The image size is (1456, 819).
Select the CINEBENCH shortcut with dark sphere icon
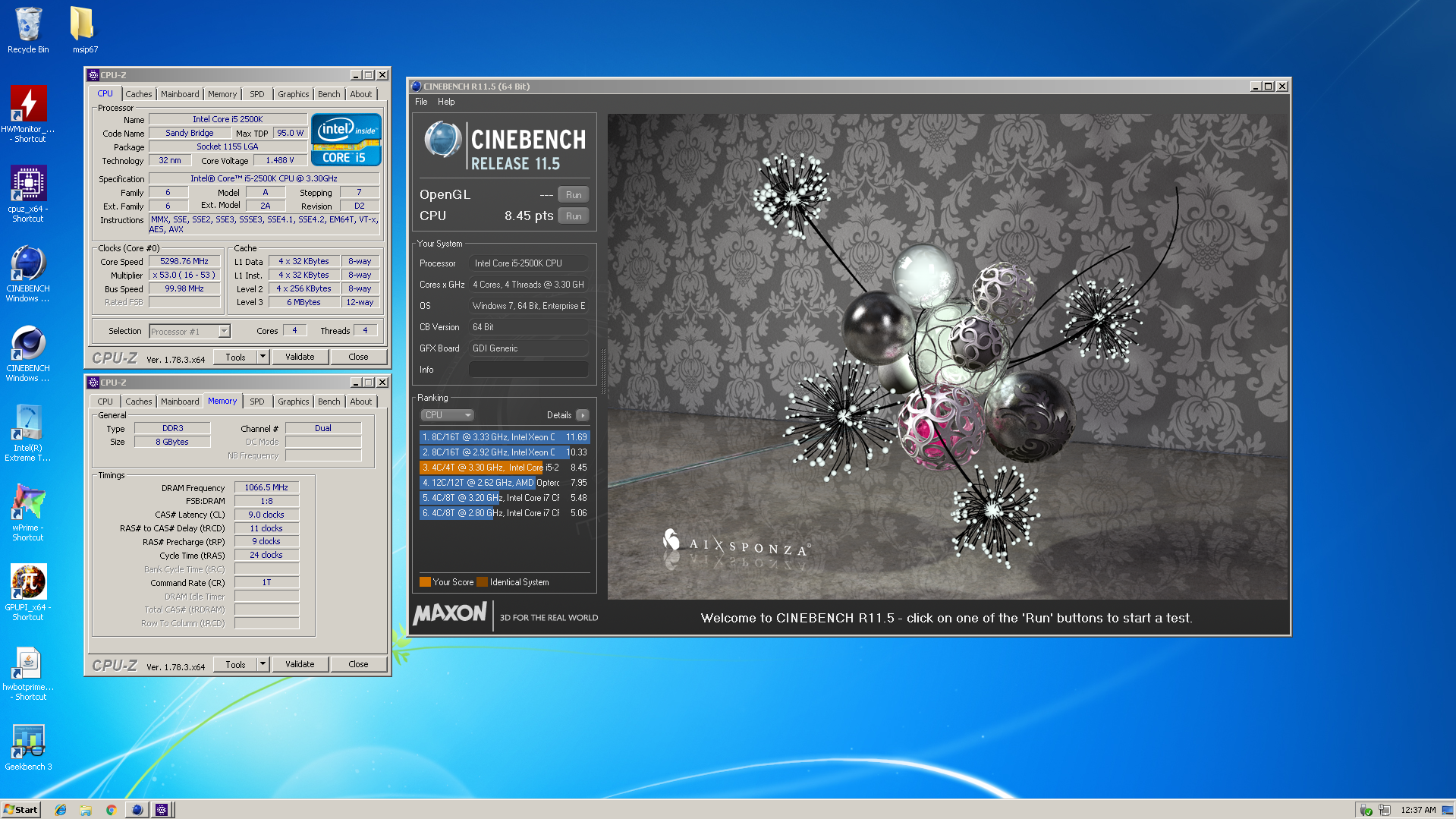point(28,353)
